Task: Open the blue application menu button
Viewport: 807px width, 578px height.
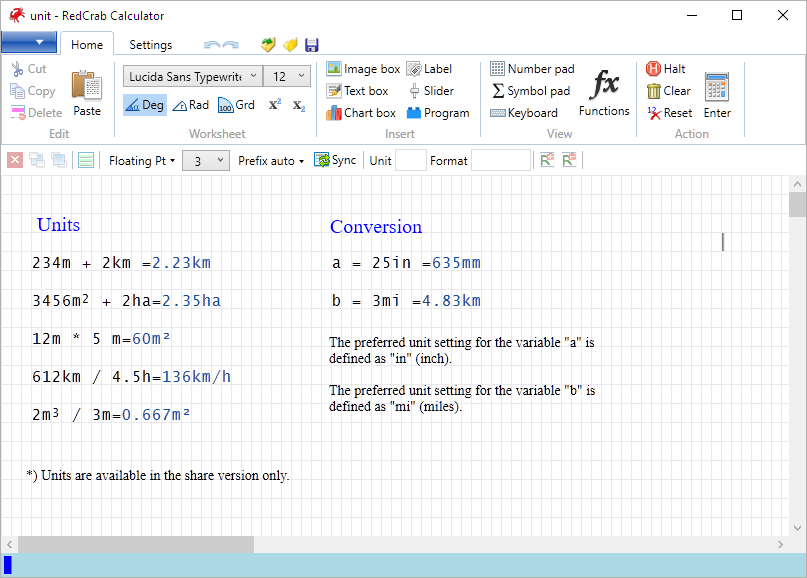Action: (29, 42)
